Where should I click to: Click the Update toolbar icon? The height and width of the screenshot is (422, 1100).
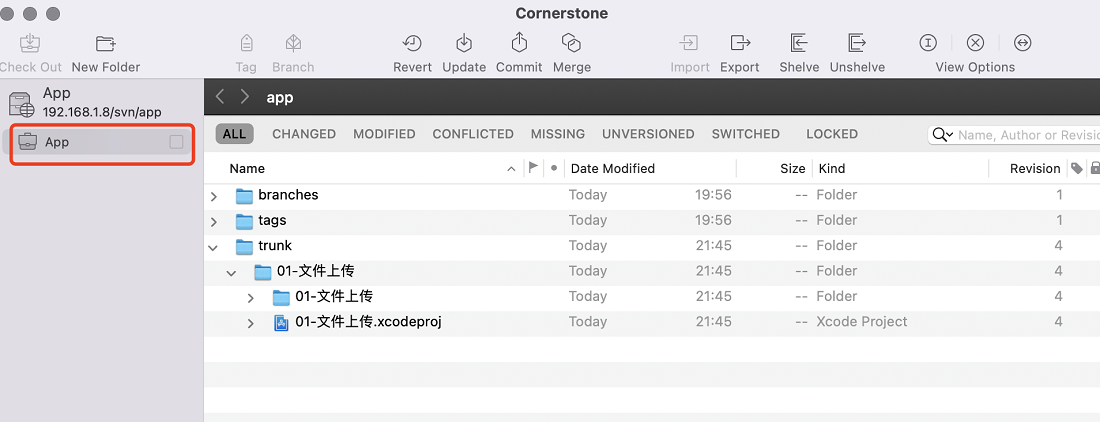point(464,43)
